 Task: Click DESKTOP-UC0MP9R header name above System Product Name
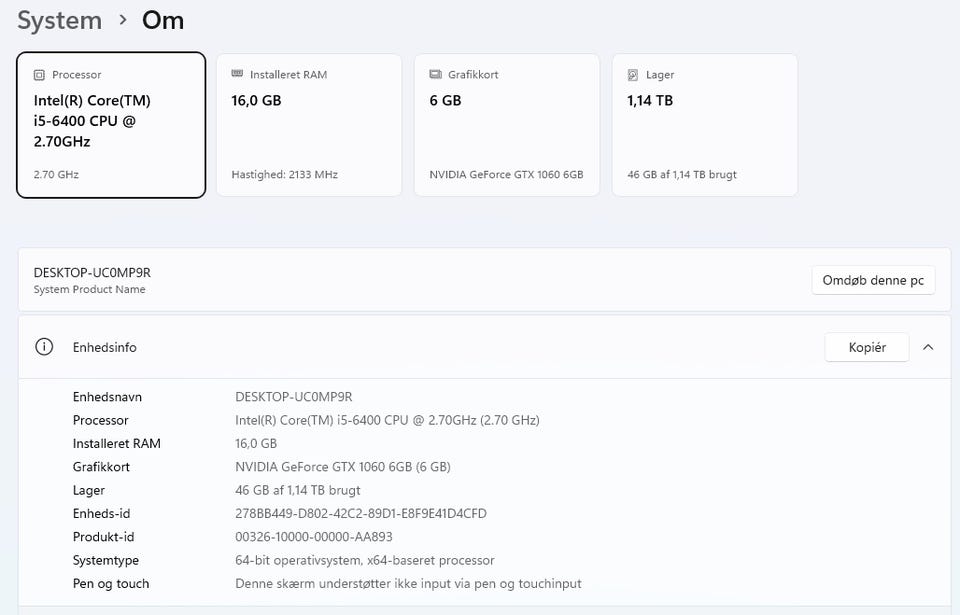92,273
